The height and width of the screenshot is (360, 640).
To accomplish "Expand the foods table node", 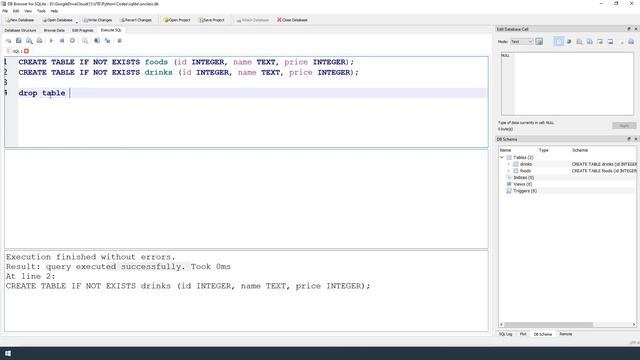I will click(x=509, y=171).
